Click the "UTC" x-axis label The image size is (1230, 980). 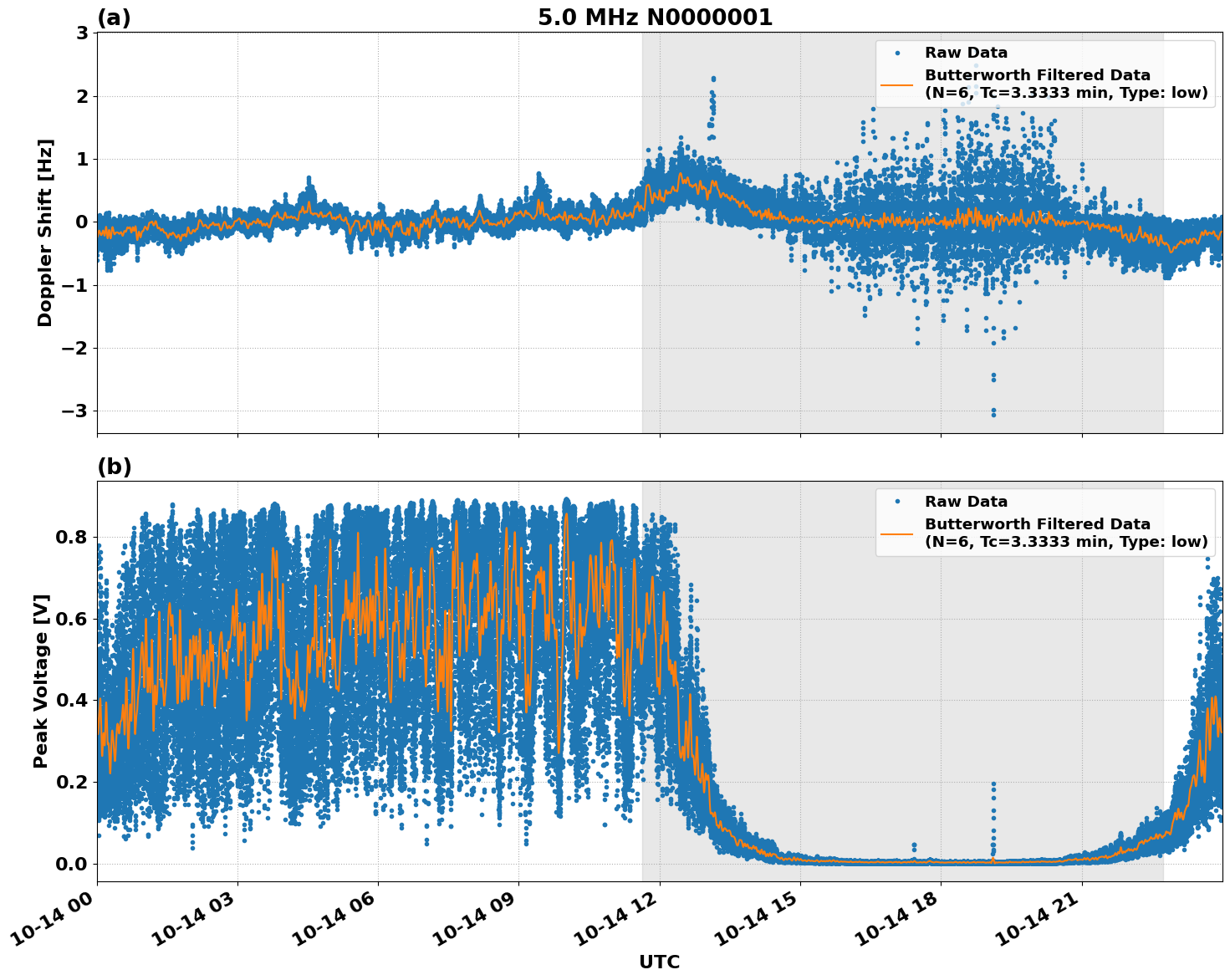(659, 962)
